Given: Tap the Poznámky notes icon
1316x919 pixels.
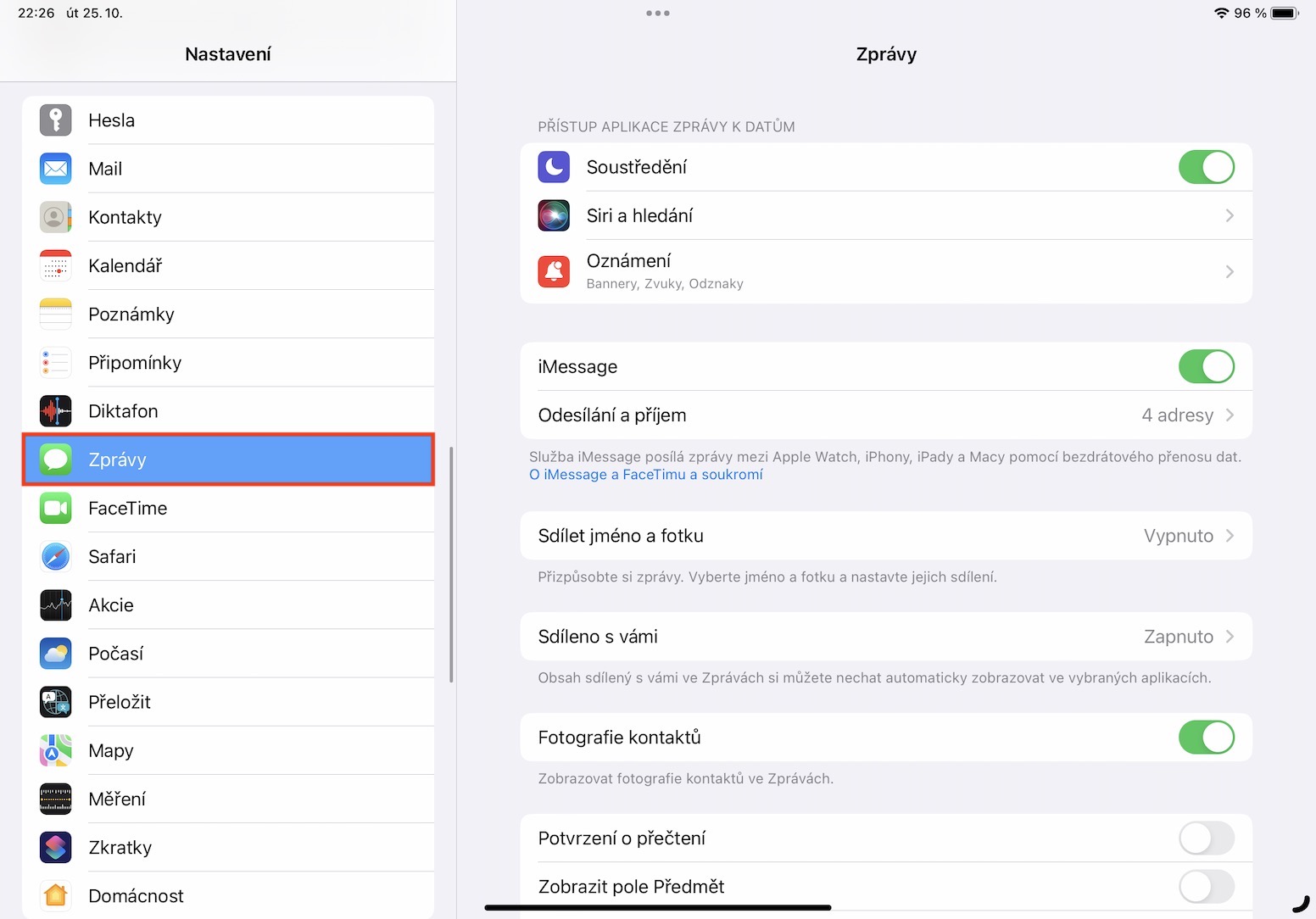Looking at the screenshot, I should click(x=56, y=314).
